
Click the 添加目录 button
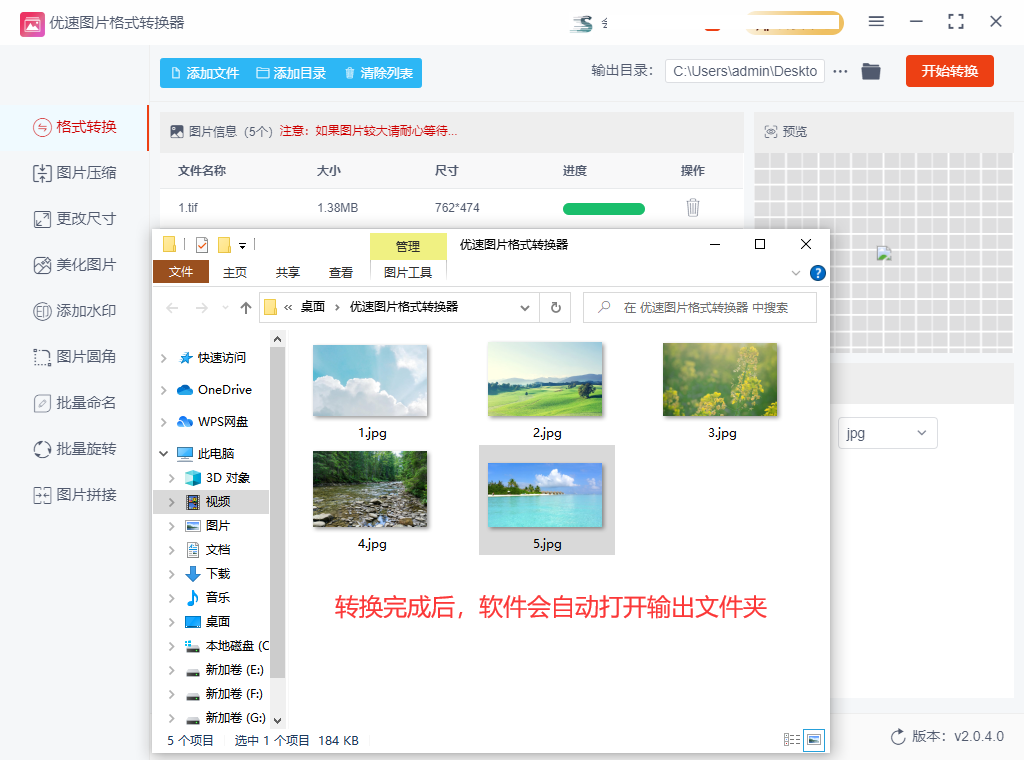291,73
